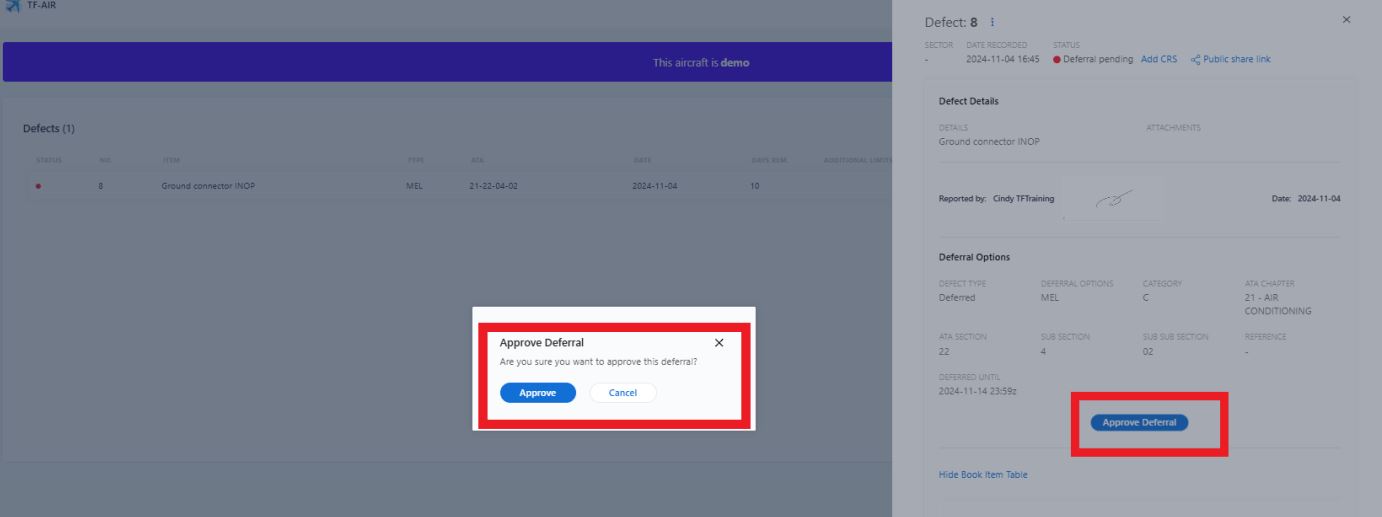Close the Defect 8 side panel
Viewport: 1382px width, 517px height.
pyautogui.click(x=1346, y=20)
